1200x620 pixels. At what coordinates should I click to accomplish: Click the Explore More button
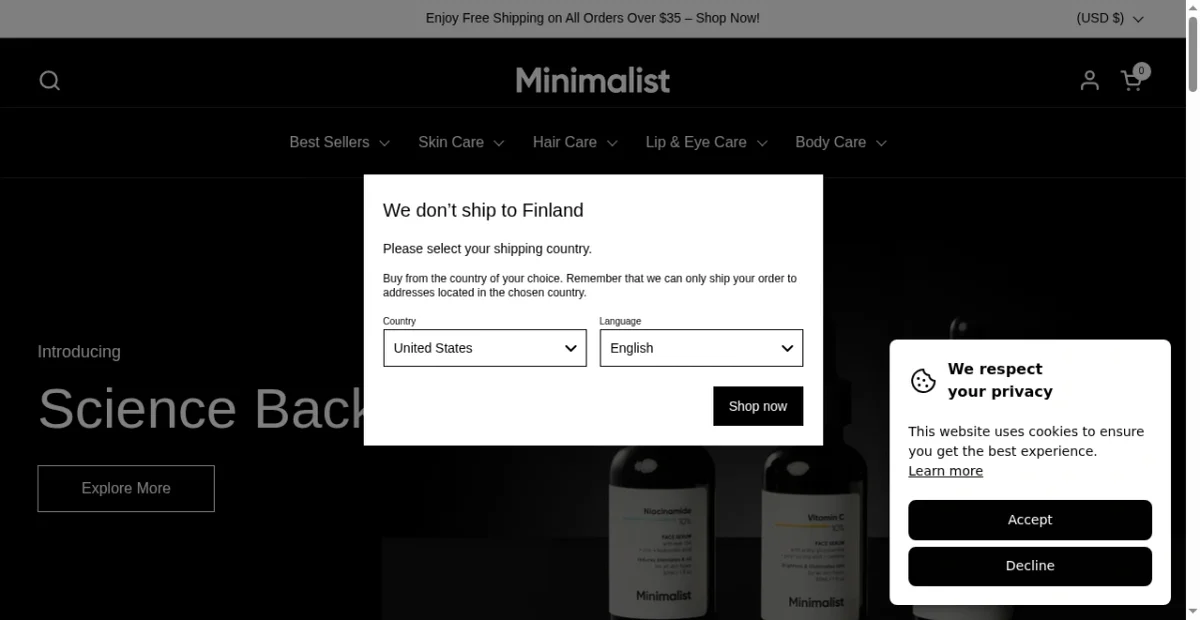pyautogui.click(x=126, y=488)
